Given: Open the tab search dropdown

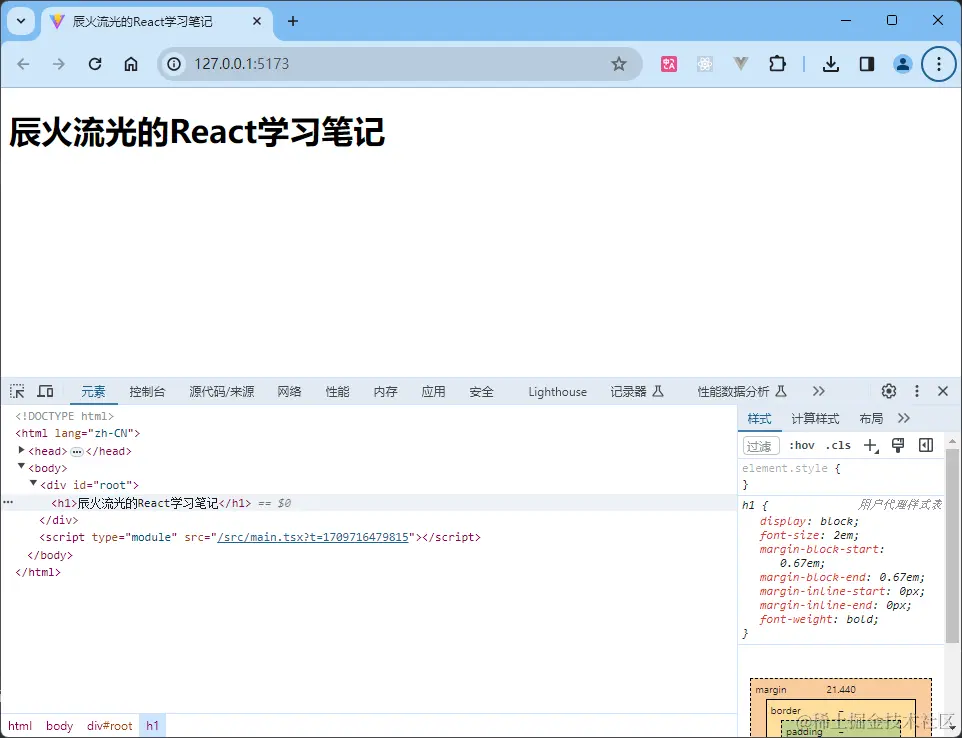Looking at the screenshot, I should pyautogui.click(x=21, y=21).
